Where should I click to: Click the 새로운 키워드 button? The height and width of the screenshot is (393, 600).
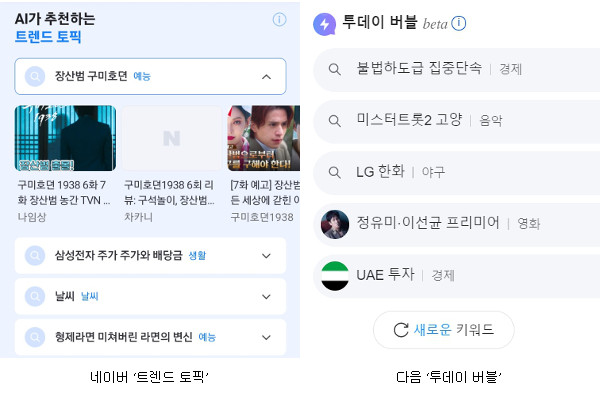pos(443,330)
